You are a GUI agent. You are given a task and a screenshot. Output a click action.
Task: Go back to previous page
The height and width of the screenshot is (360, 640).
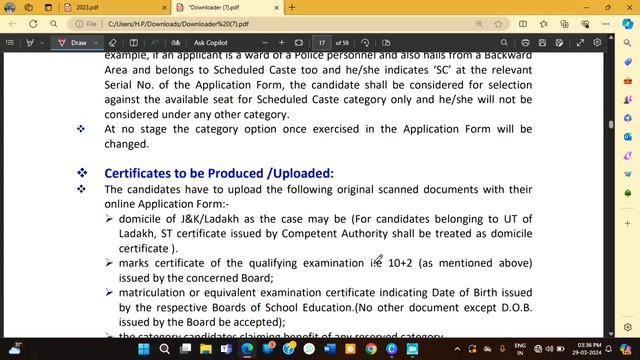coord(12,24)
